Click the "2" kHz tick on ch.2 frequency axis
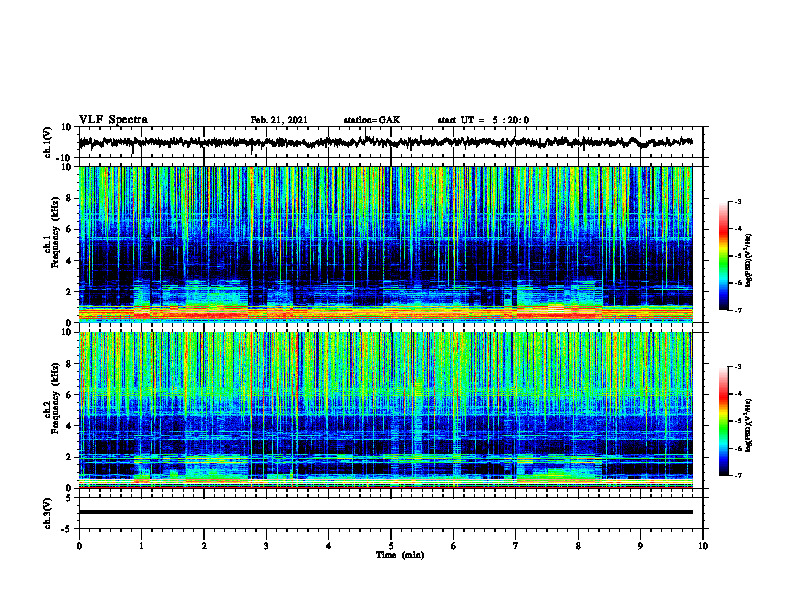792x612 pixels. tap(69, 457)
